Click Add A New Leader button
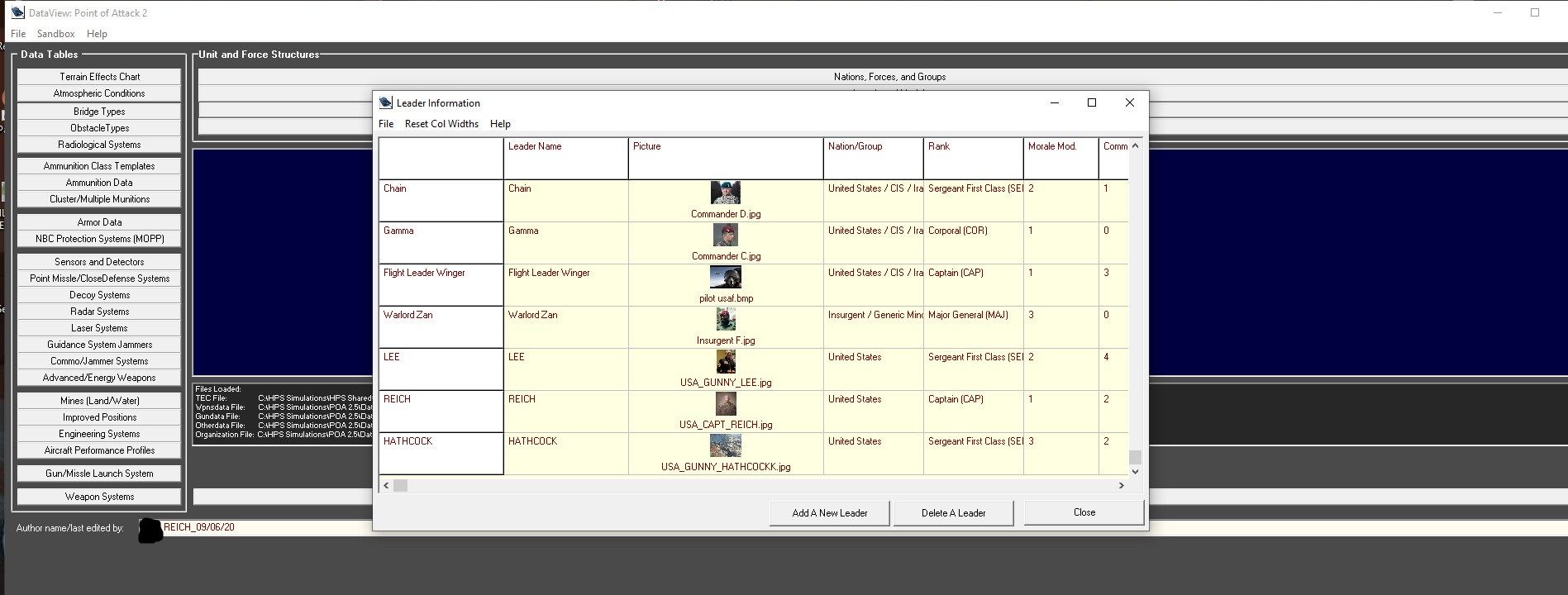The image size is (1568, 595). click(x=830, y=513)
